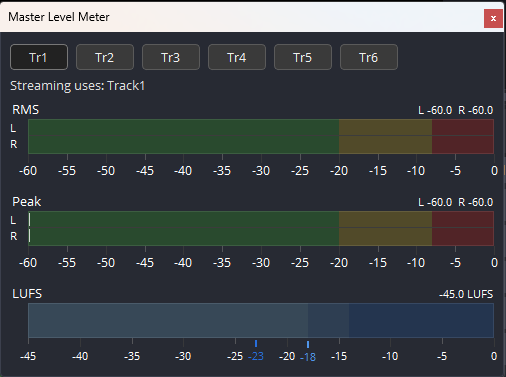Click the LUFS section label
506x377 pixels.
27,294
